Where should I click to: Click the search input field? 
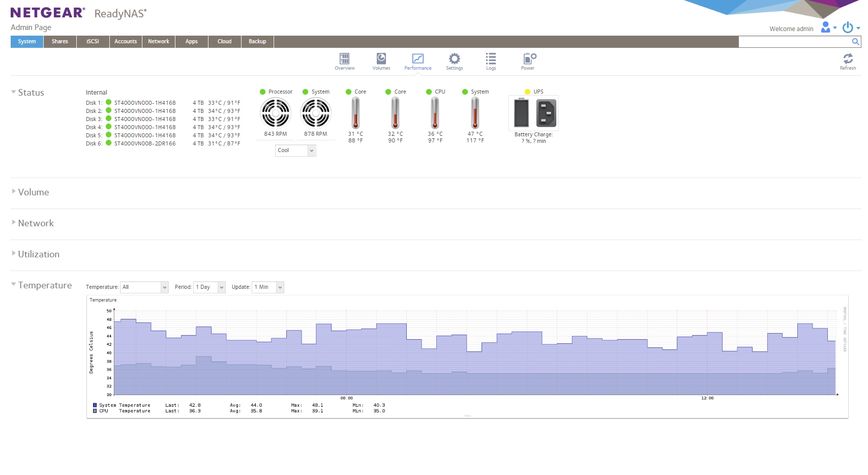tap(795, 42)
